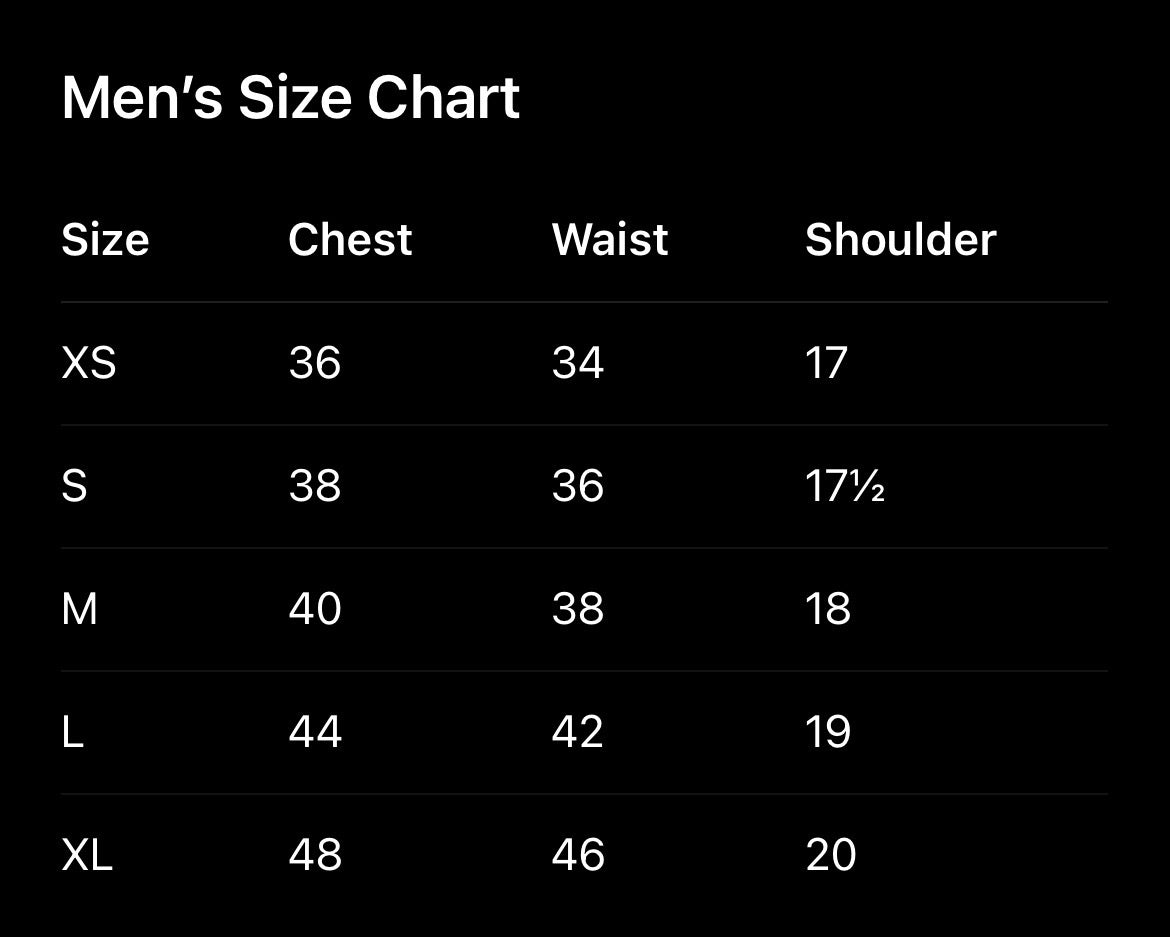1170x937 pixels.
Task: Click the XL waist value 46
Action: pos(578,855)
